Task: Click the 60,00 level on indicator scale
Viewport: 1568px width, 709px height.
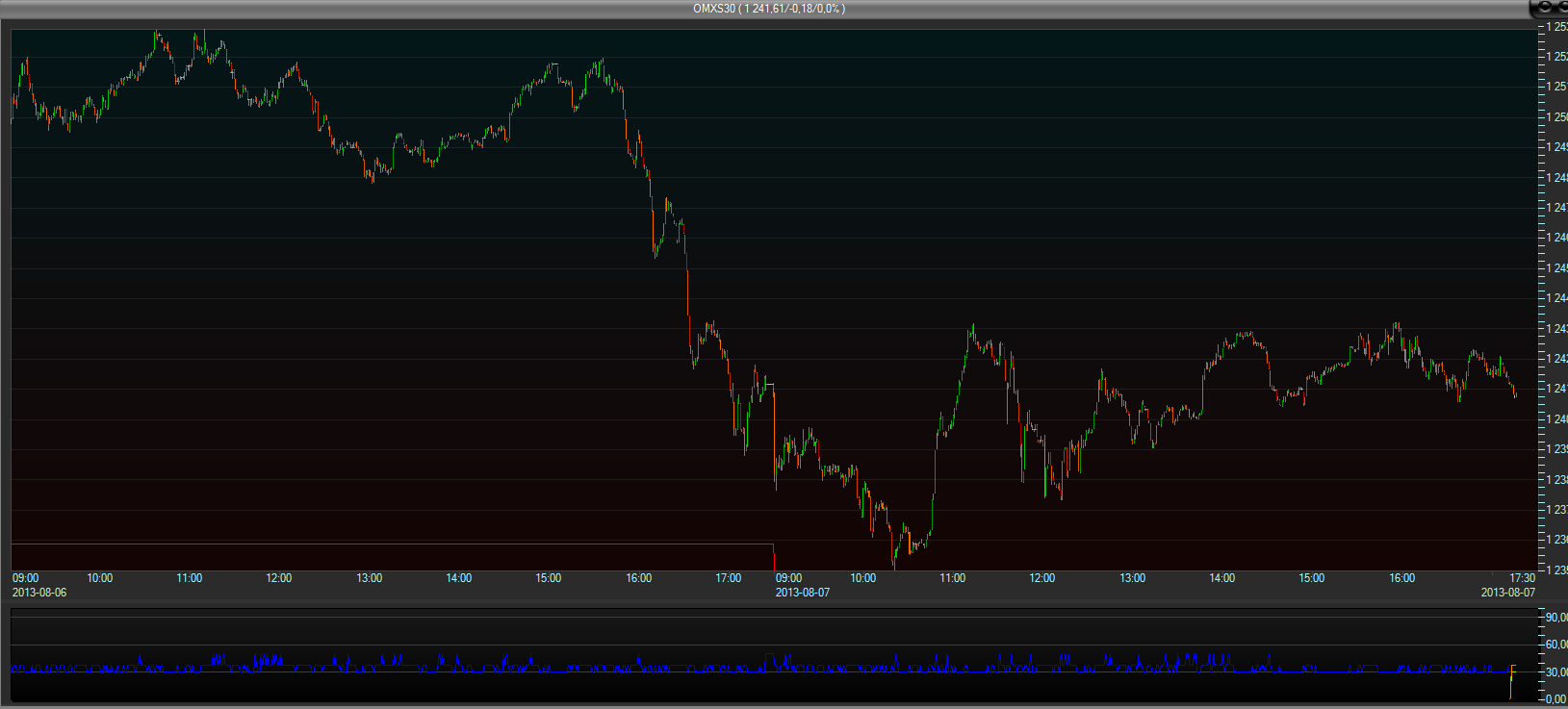Action: (x=1555, y=645)
